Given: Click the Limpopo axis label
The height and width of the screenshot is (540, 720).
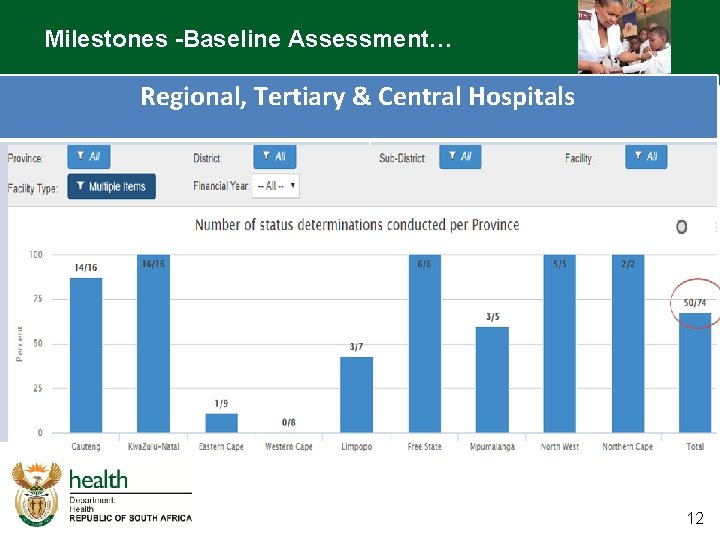Looking at the screenshot, I should [x=356, y=446].
